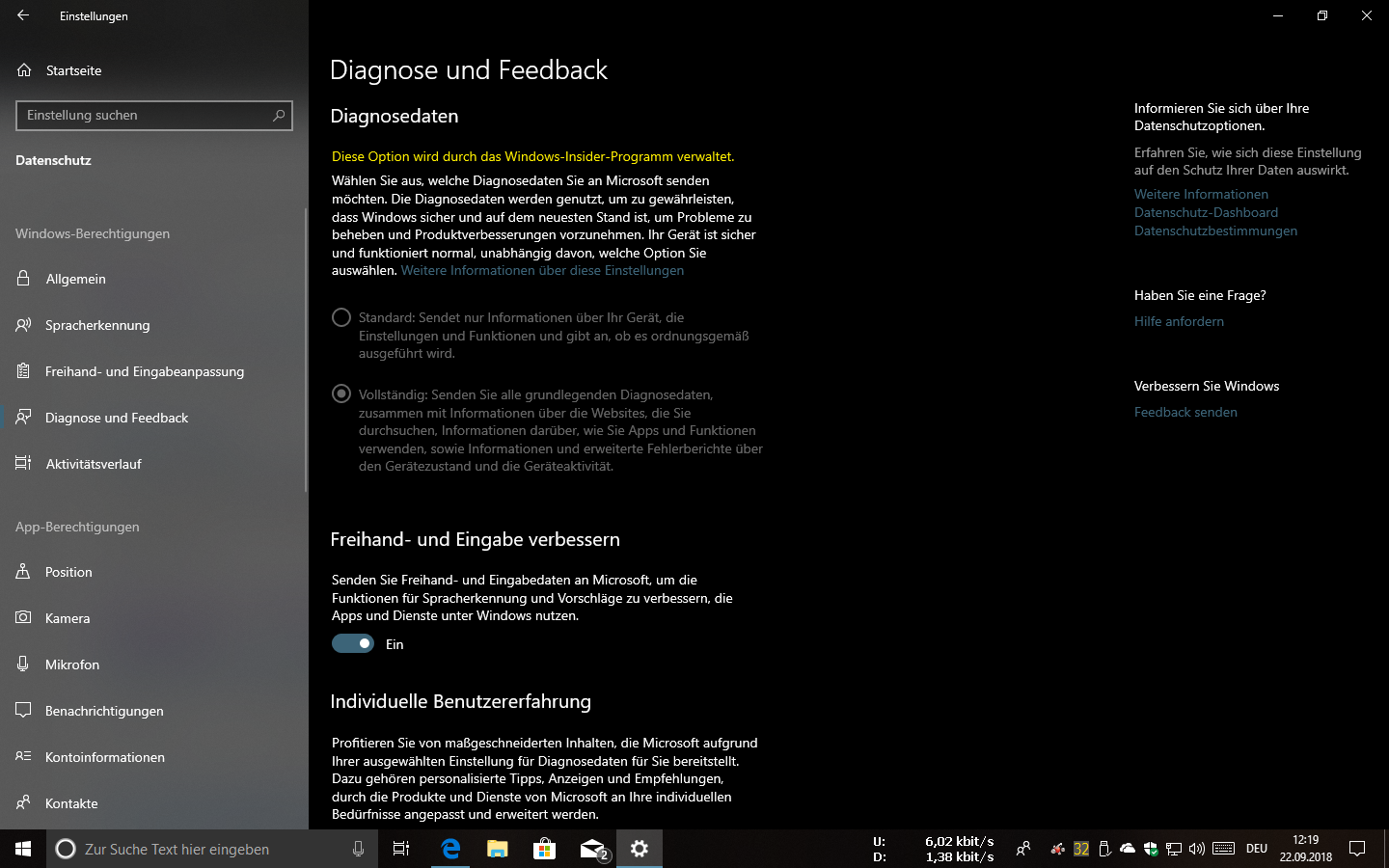Click the Cortana circle icon in taskbar

pyautogui.click(x=66, y=849)
